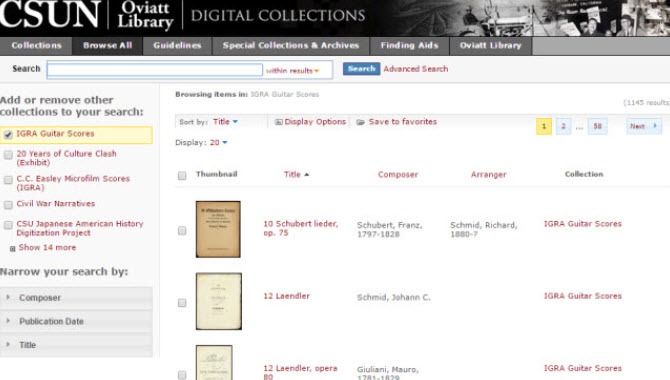Sort by the Composer column header
Screen dimensions: 670x380
pyautogui.click(x=398, y=174)
